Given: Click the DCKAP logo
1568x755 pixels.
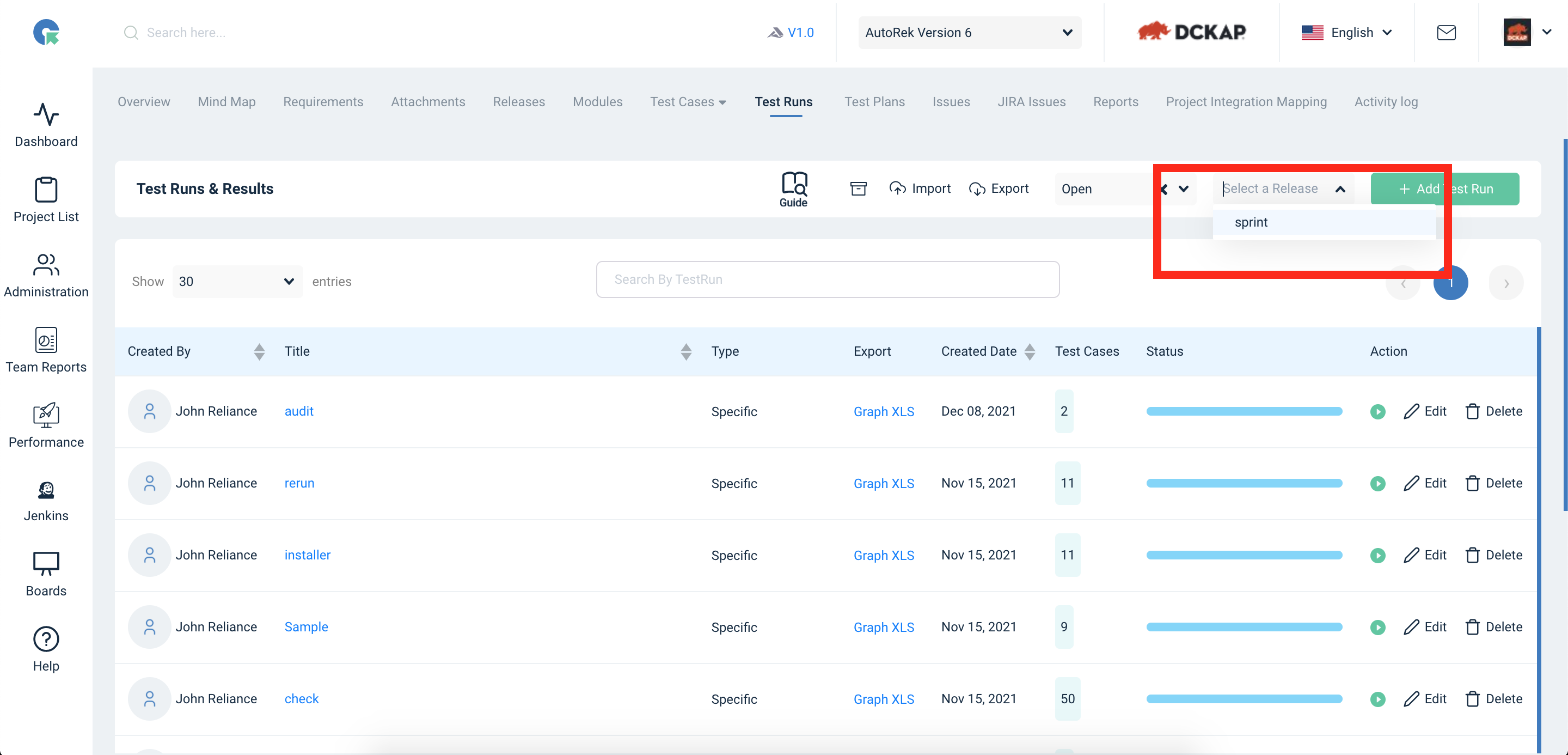Looking at the screenshot, I should 1192,32.
